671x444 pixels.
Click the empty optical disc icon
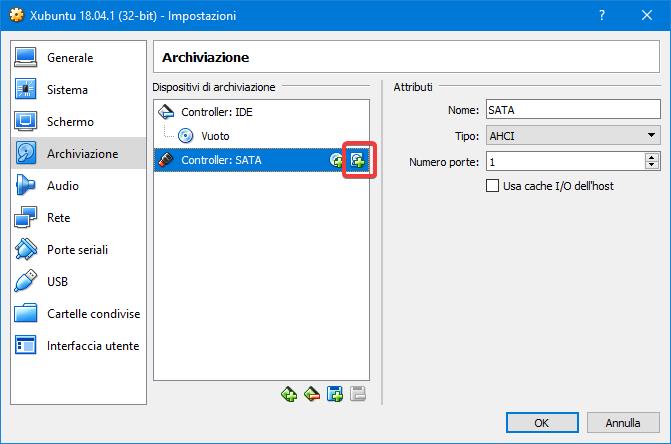coord(185,136)
